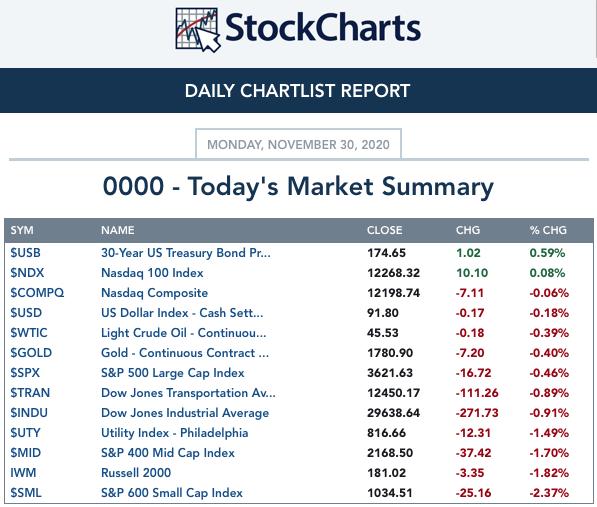Open US Dollar Index chart link

pyautogui.click(x=182, y=313)
